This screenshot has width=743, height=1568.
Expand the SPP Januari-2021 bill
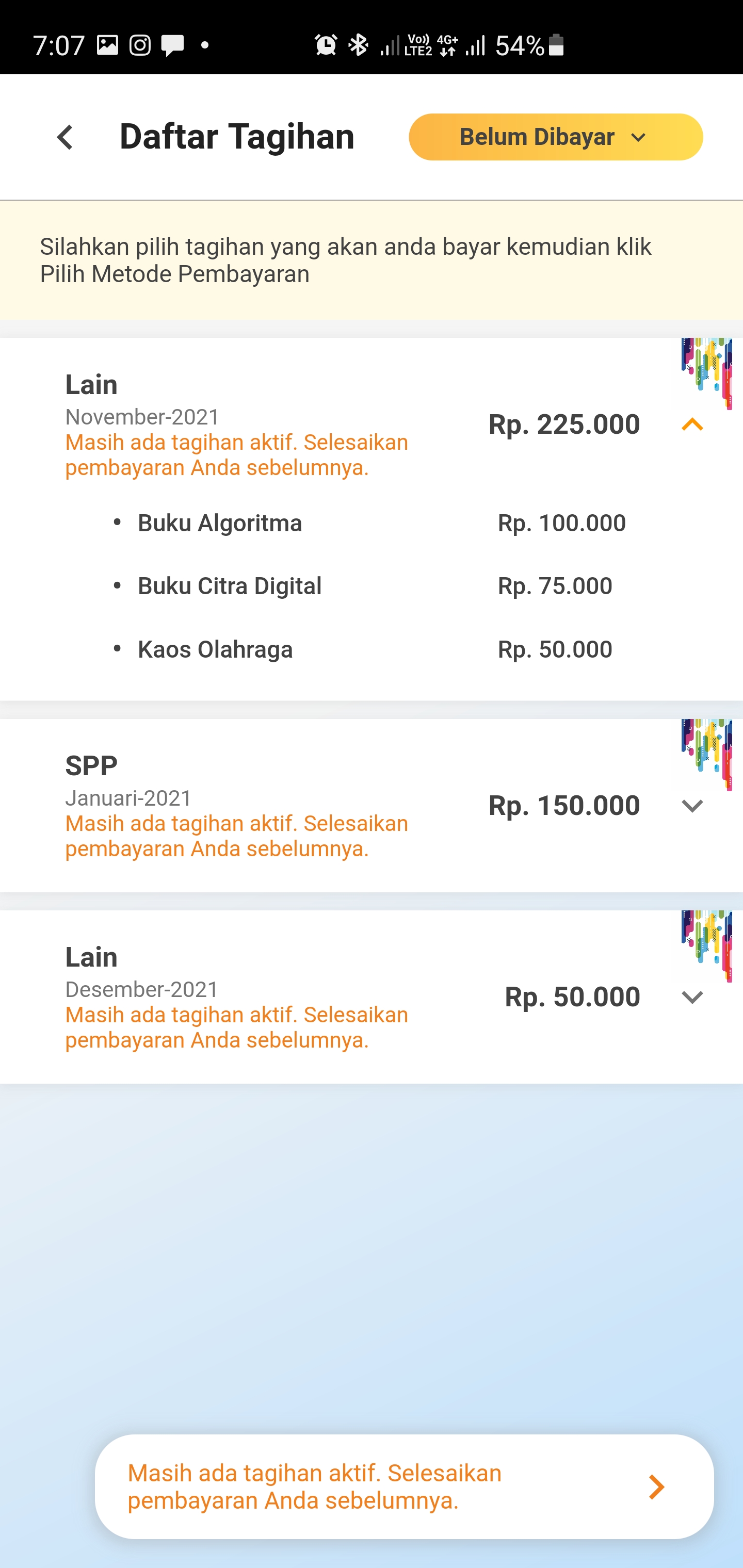692,805
